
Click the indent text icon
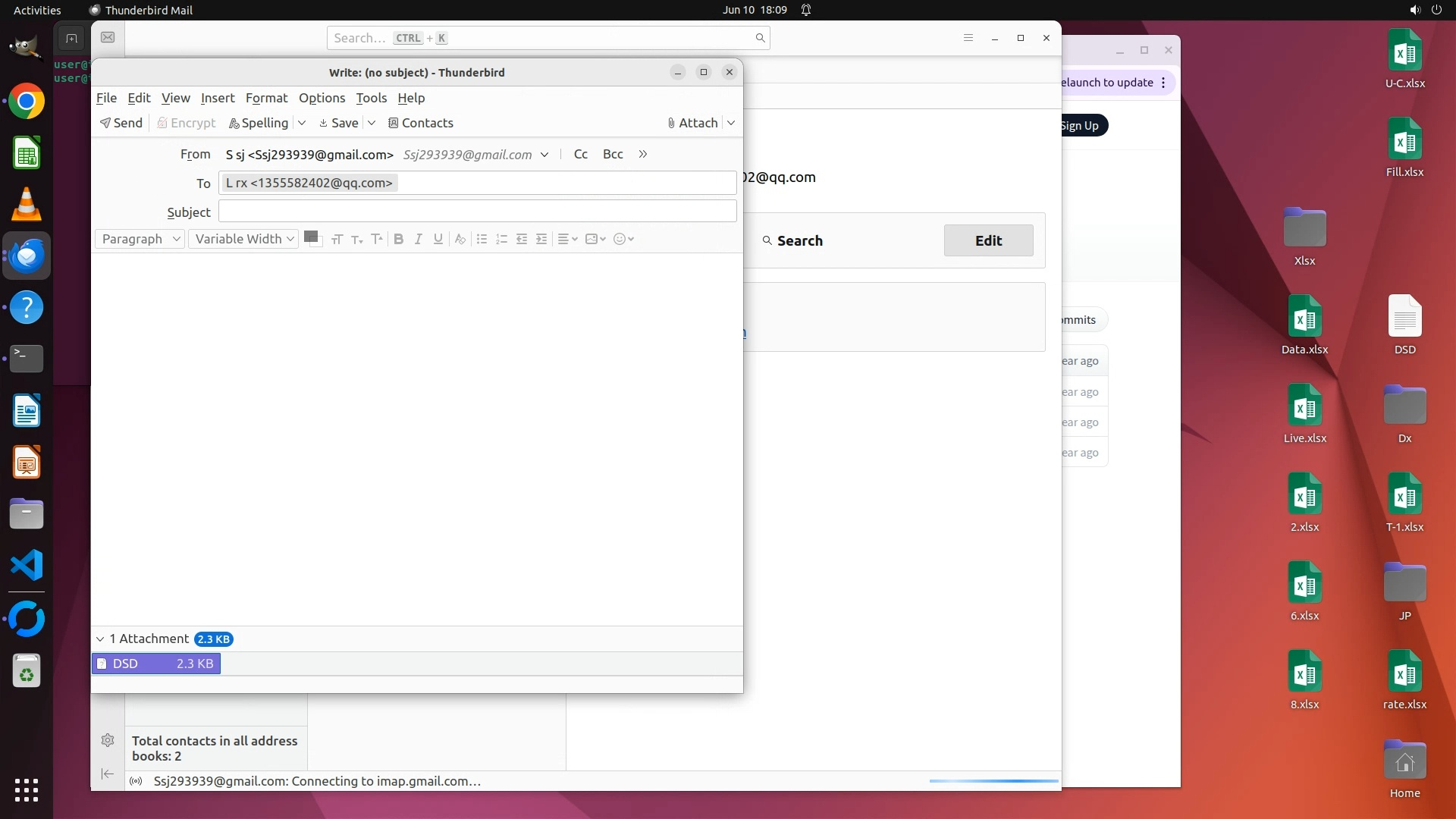pos(541,239)
